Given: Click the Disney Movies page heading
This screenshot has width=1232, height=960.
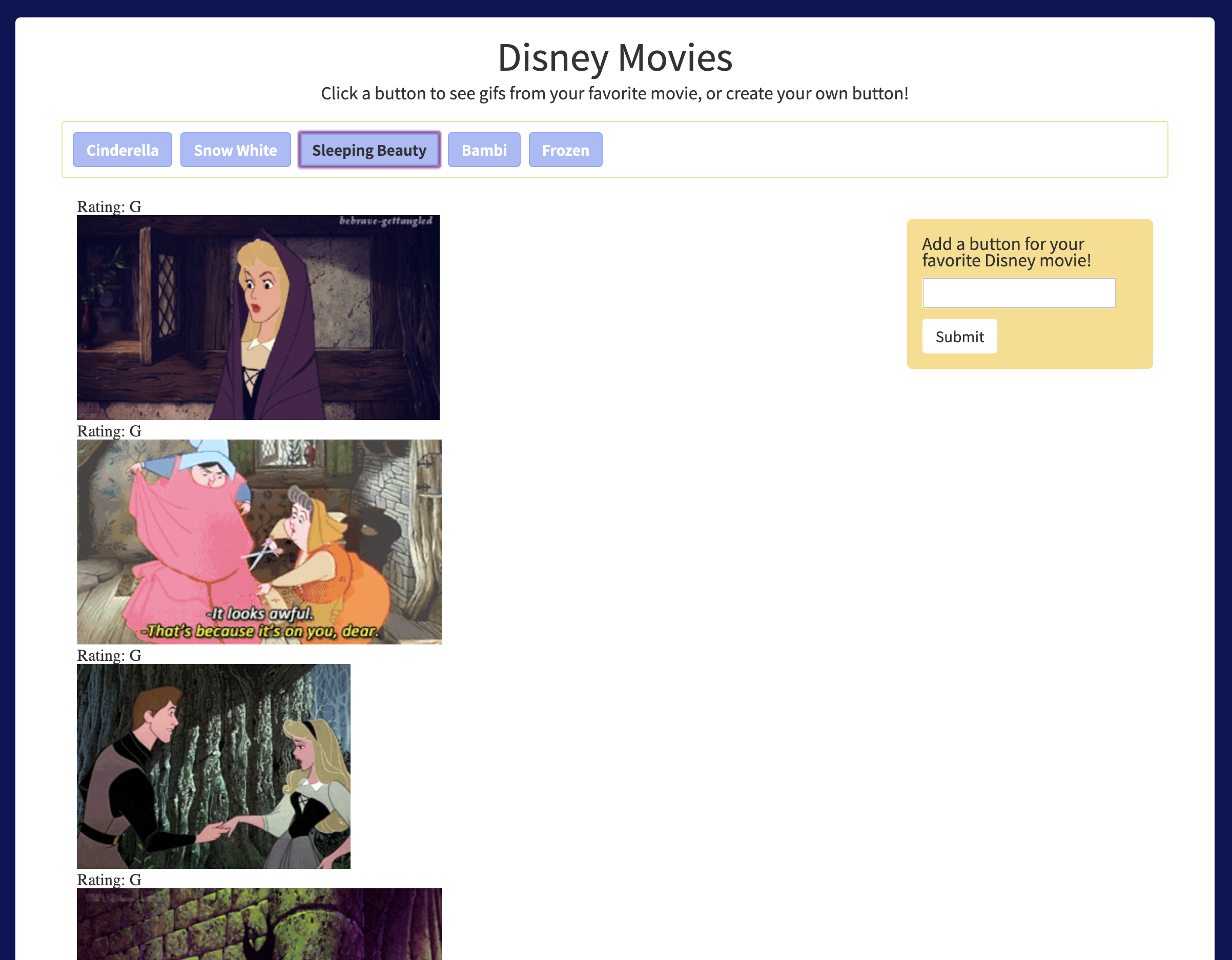Looking at the screenshot, I should (x=614, y=57).
